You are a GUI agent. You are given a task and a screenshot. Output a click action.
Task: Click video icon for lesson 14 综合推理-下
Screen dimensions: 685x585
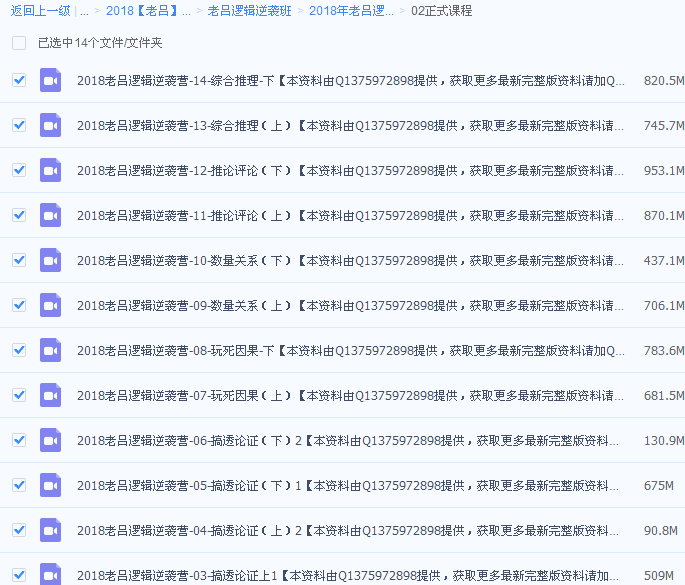point(50,80)
